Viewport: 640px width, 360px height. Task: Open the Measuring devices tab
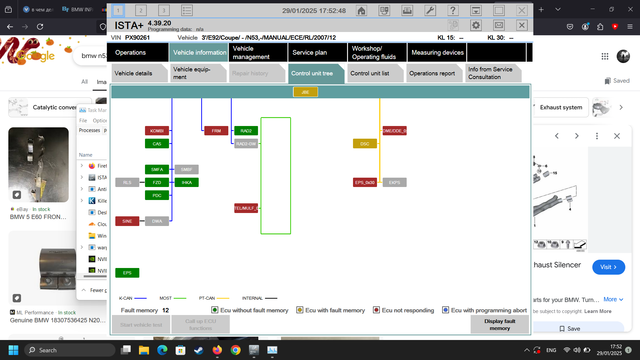[x=437, y=53]
